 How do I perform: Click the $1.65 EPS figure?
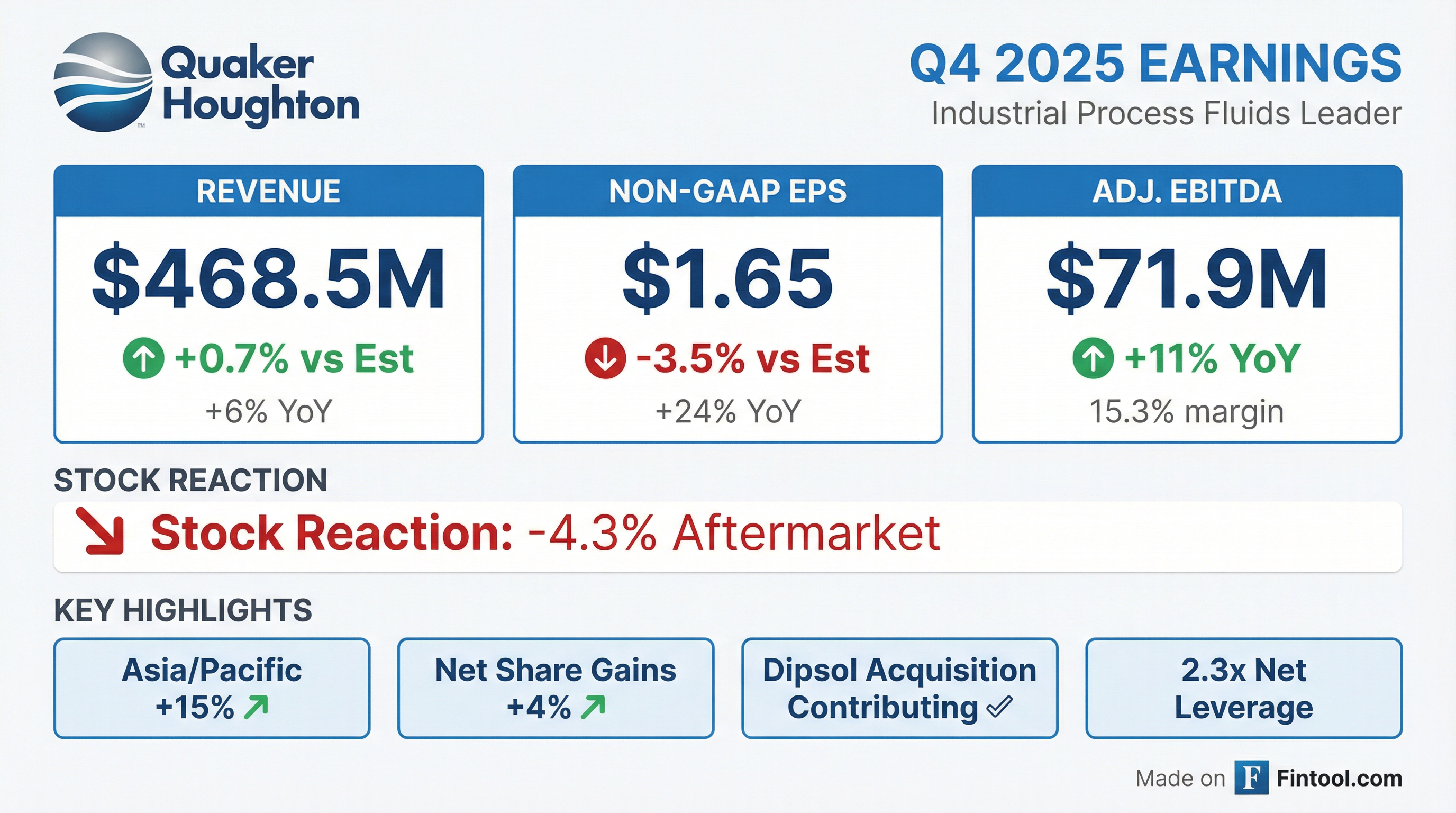pos(727,279)
